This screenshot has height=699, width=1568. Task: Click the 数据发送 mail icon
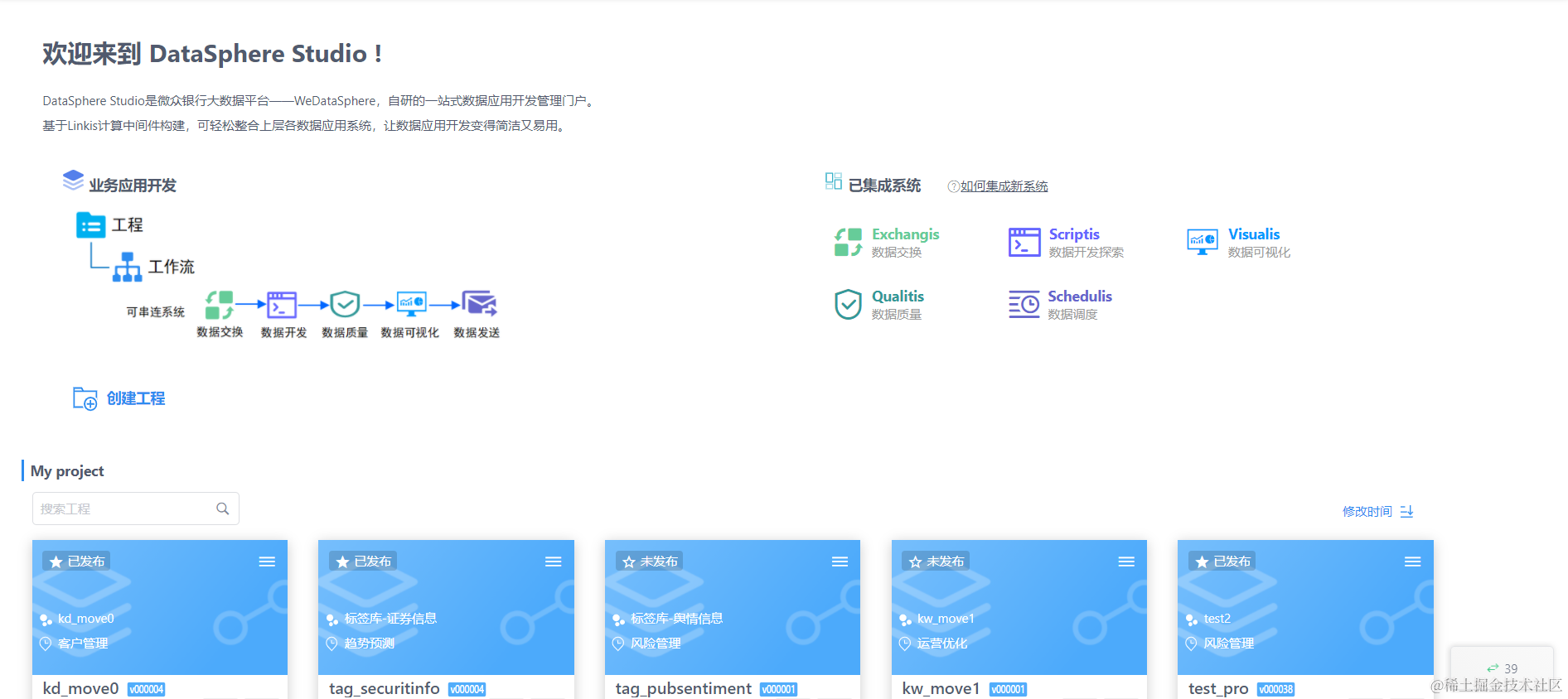[479, 303]
